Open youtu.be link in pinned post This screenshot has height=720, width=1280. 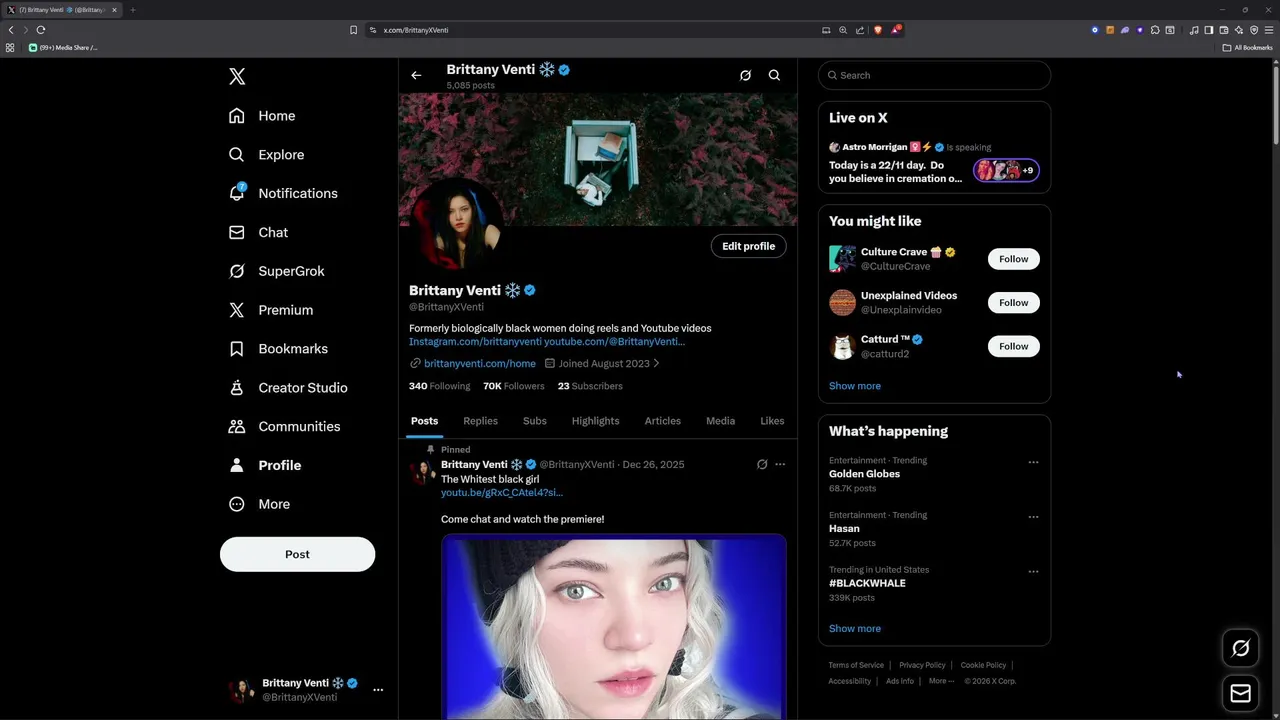coord(502,493)
